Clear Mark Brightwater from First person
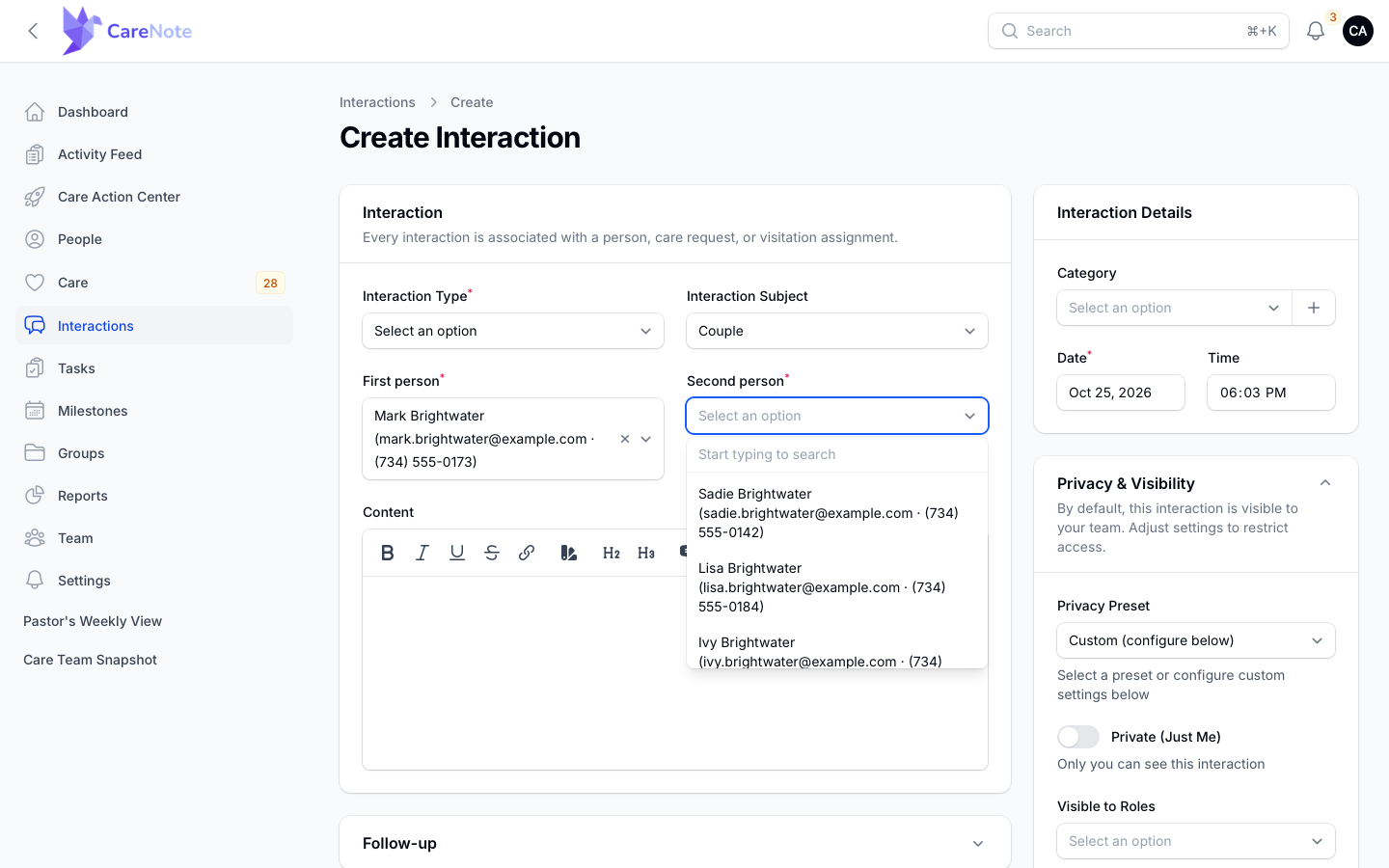Image resolution: width=1389 pixels, height=868 pixels. (x=625, y=439)
